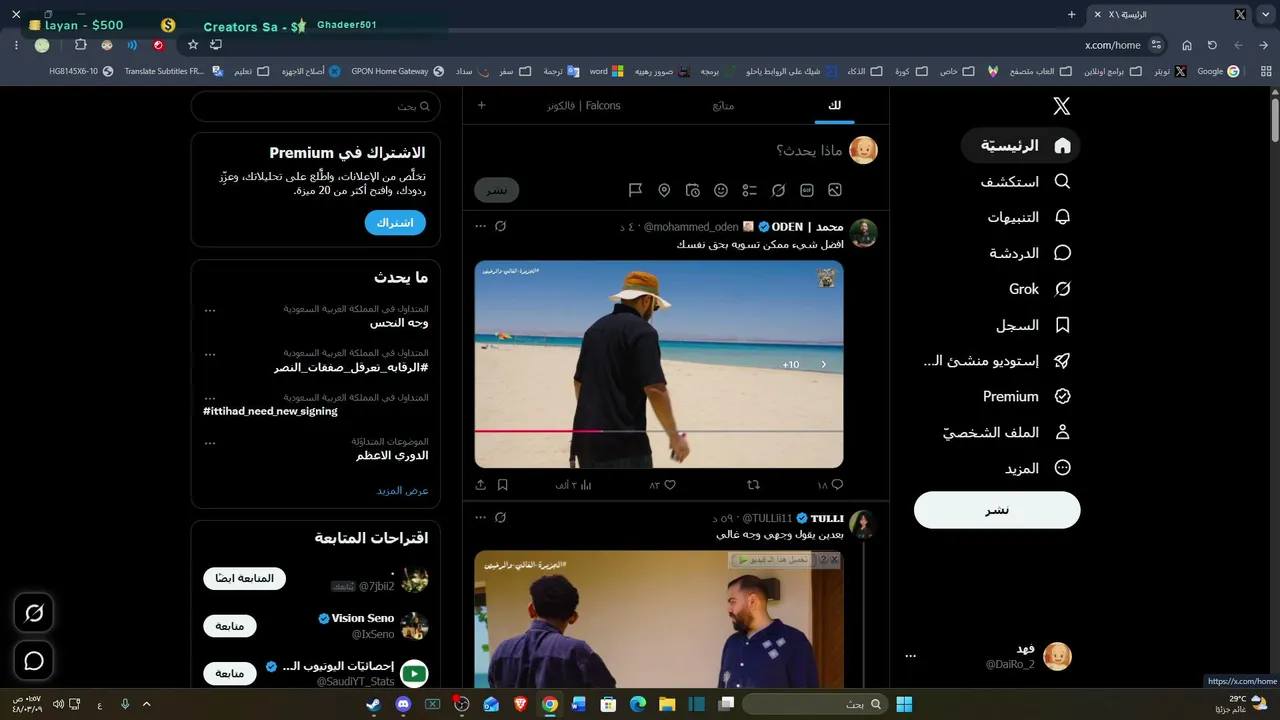Click the Windows Start button
Viewport: 1280px width, 720px height.
click(x=904, y=704)
